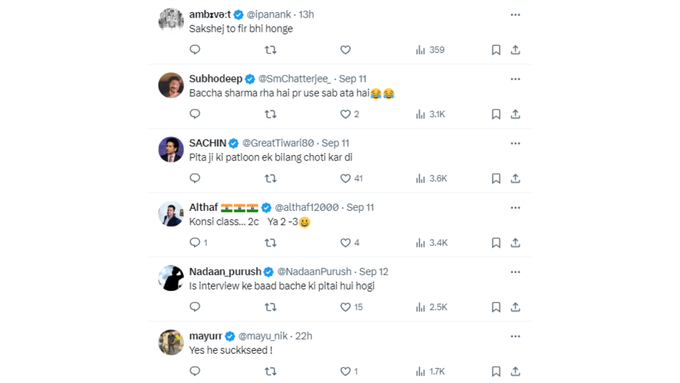680x383 pixels.
Task: Open more options for ipanank's tweet
Action: [x=515, y=15]
